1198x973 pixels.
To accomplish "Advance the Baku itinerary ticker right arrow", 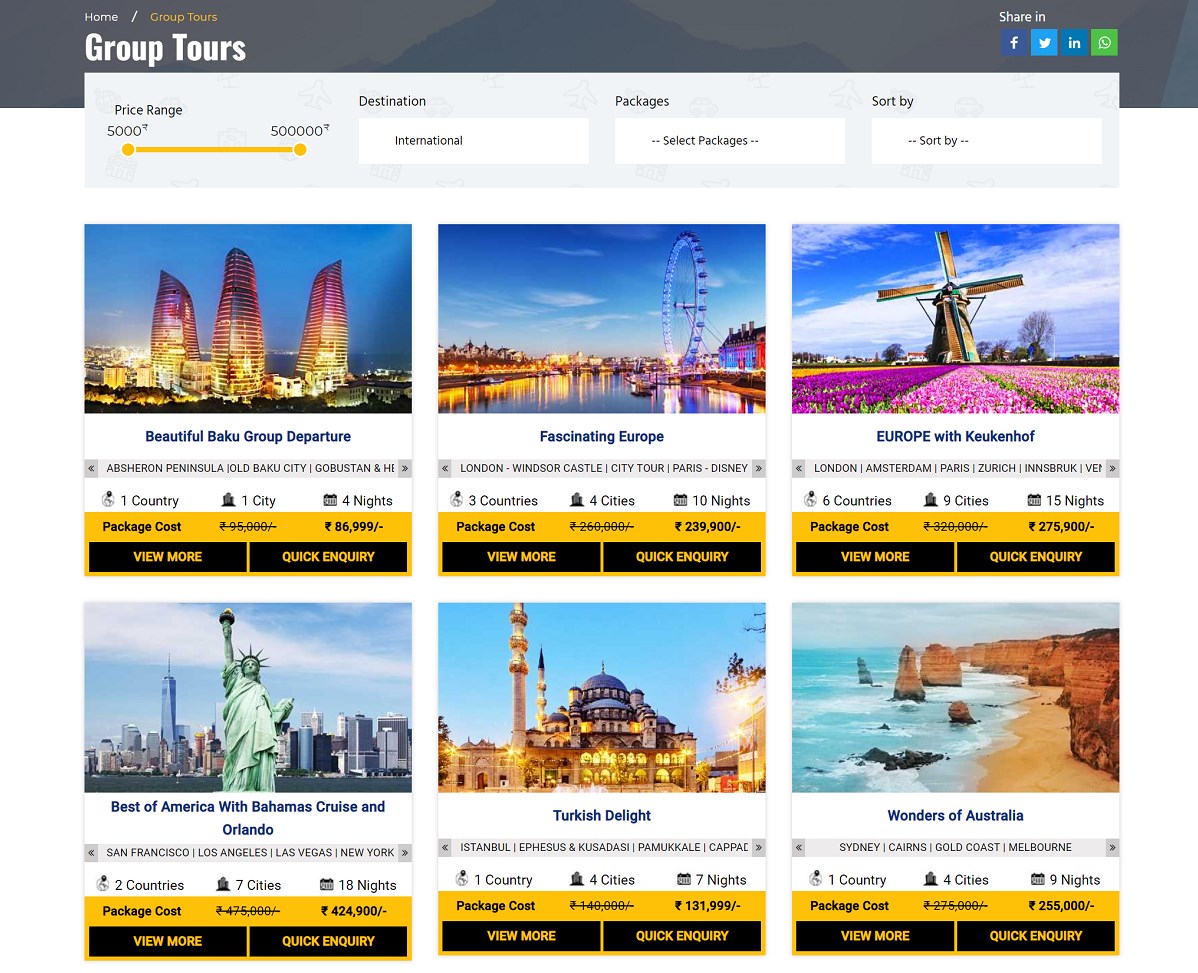I will click(404, 467).
